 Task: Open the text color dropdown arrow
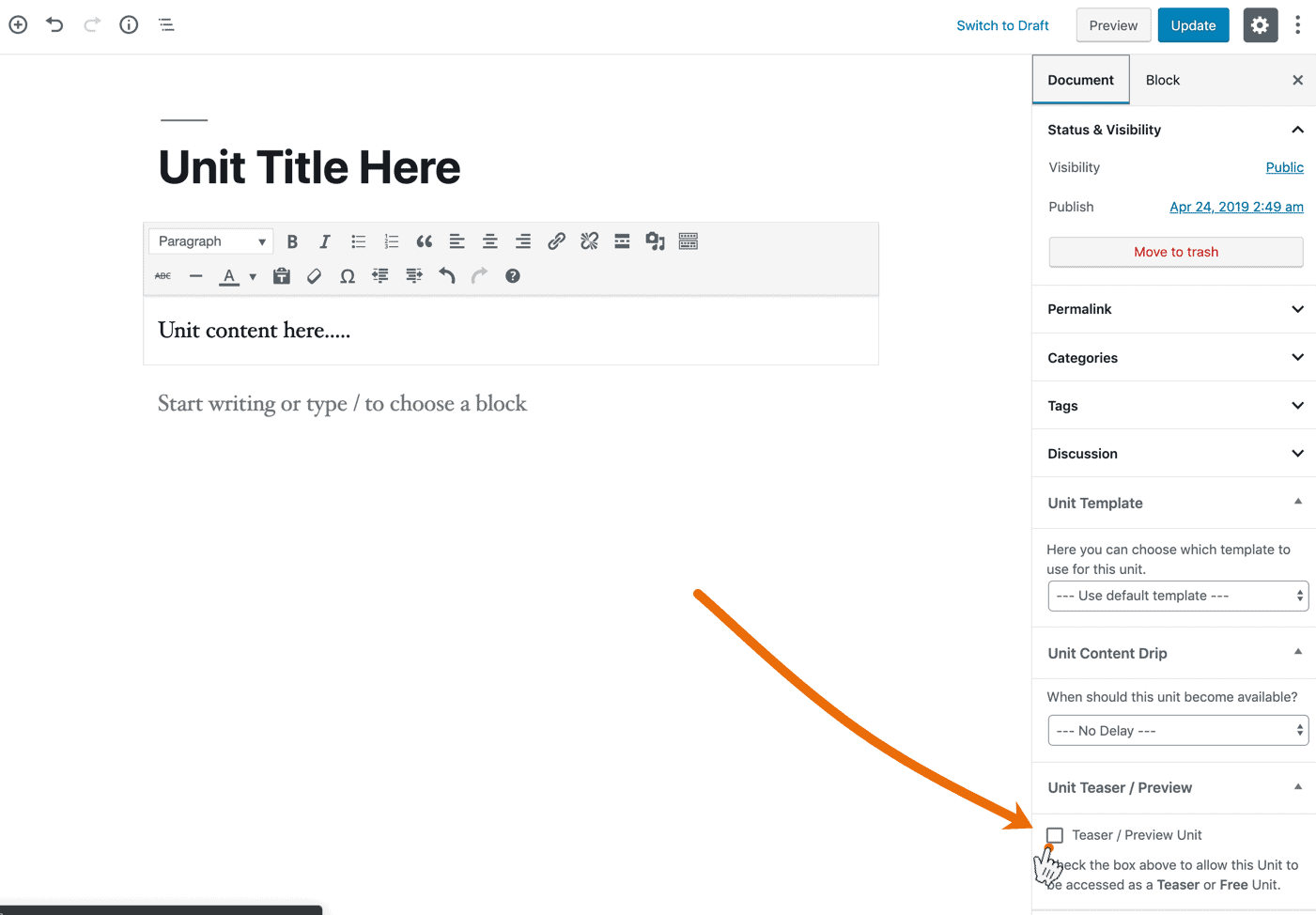click(x=253, y=276)
